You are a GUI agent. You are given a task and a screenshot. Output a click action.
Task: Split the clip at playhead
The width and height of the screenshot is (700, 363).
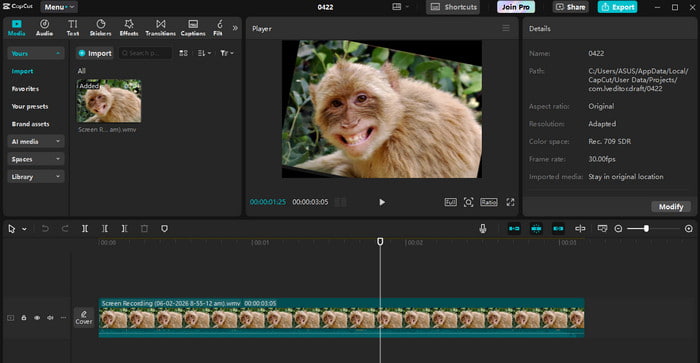pyautogui.click(x=85, y=229)
